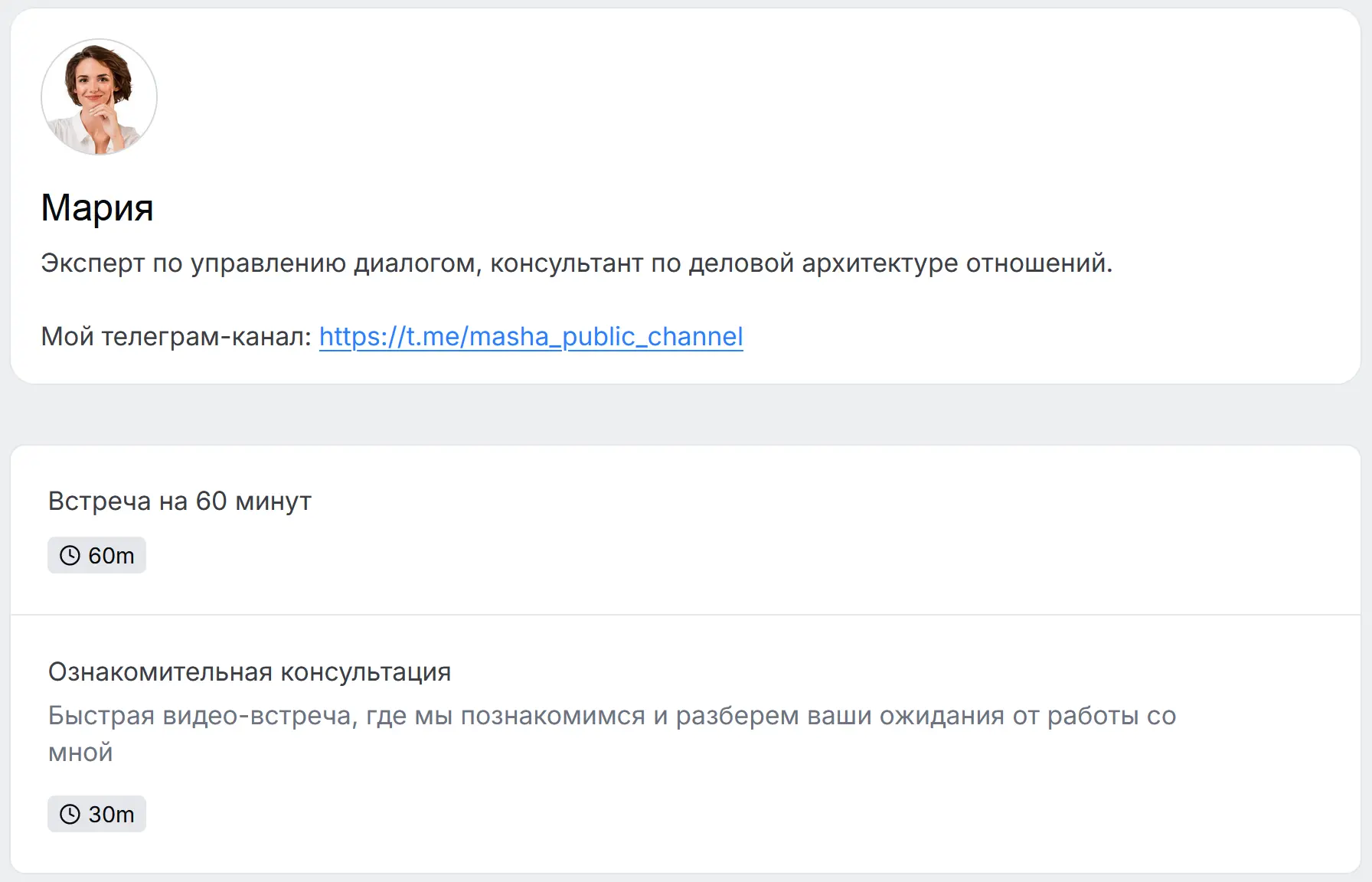1372x882 pixels.
Task: Select the "Встреча на 60 минут" event
Action: tap(179, 501)
